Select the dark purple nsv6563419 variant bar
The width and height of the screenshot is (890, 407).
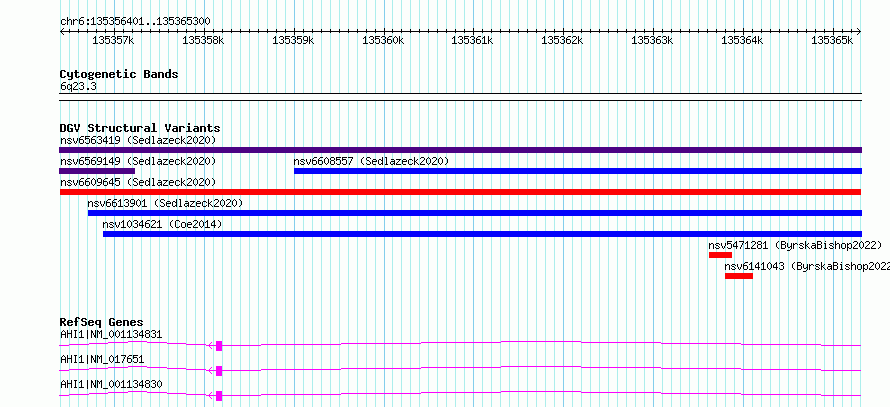[460, 150]
